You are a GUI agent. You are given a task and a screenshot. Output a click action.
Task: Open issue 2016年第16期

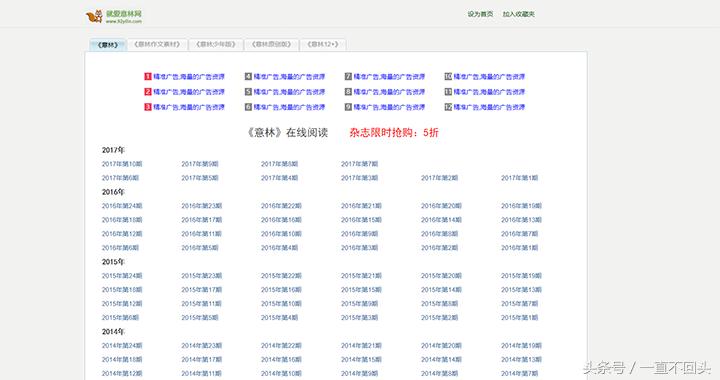pos(281,220)
